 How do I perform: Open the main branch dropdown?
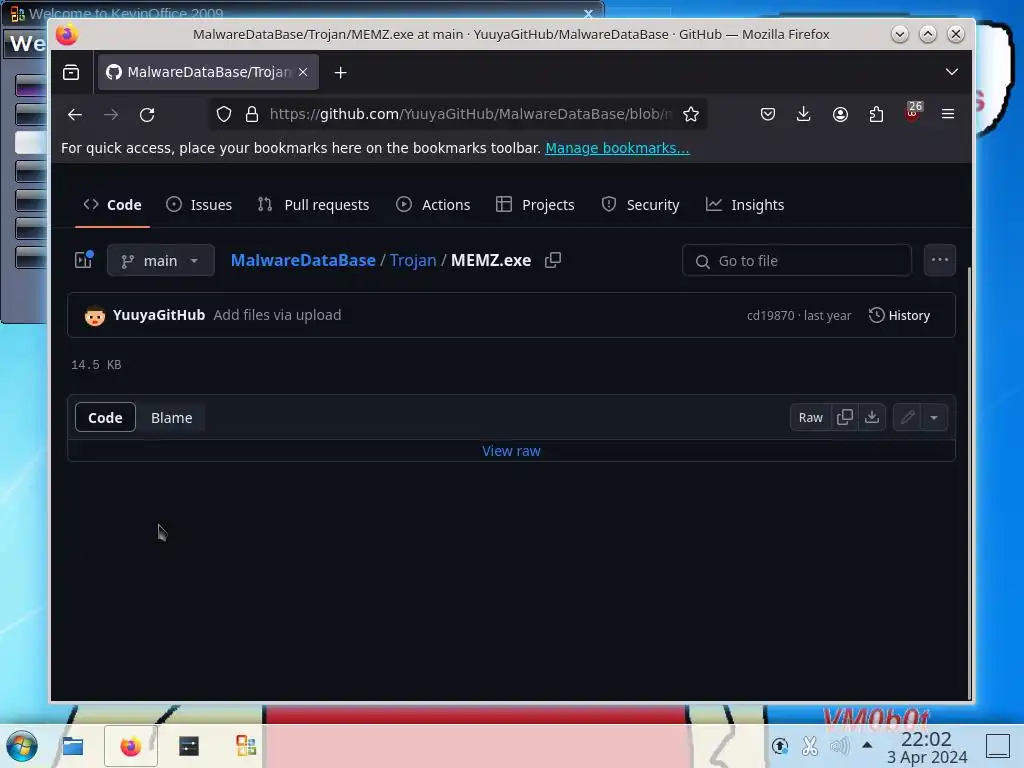(x=161, y=261)
